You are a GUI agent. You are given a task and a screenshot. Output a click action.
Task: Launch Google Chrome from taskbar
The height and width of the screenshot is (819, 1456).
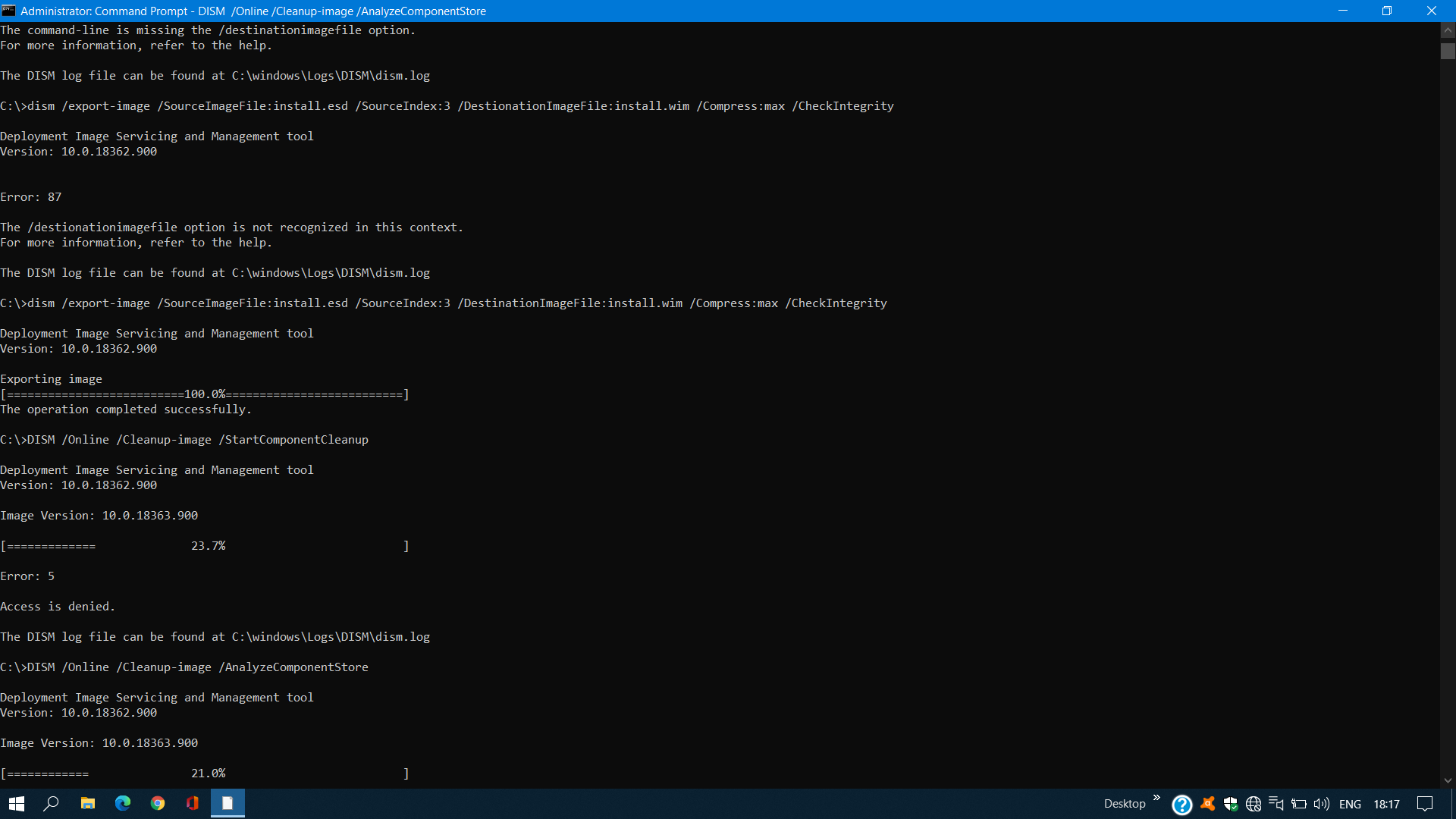click(x=158, y=803)
